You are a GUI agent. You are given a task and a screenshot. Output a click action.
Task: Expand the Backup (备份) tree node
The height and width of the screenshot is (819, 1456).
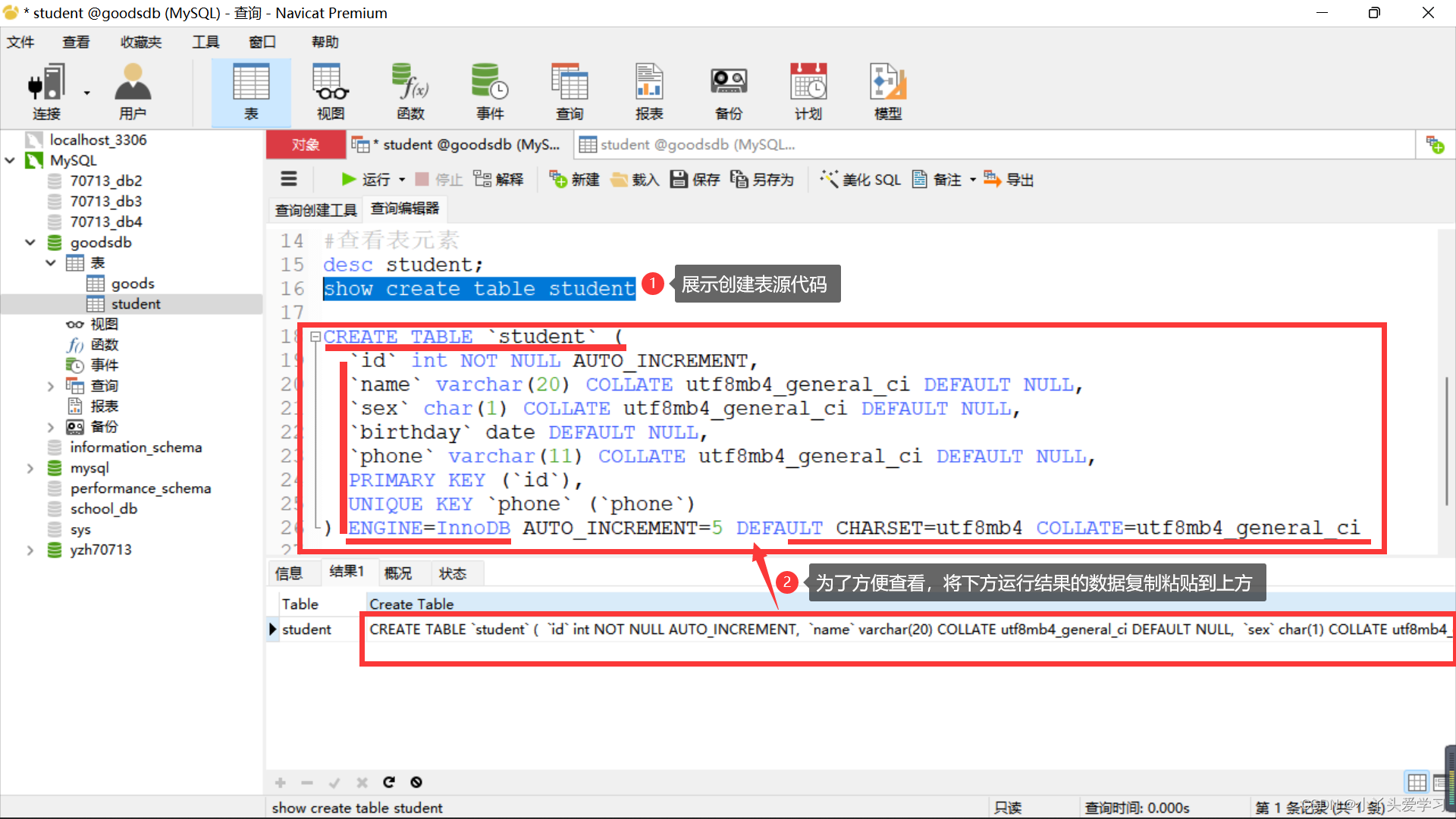(x=51, y=427)
